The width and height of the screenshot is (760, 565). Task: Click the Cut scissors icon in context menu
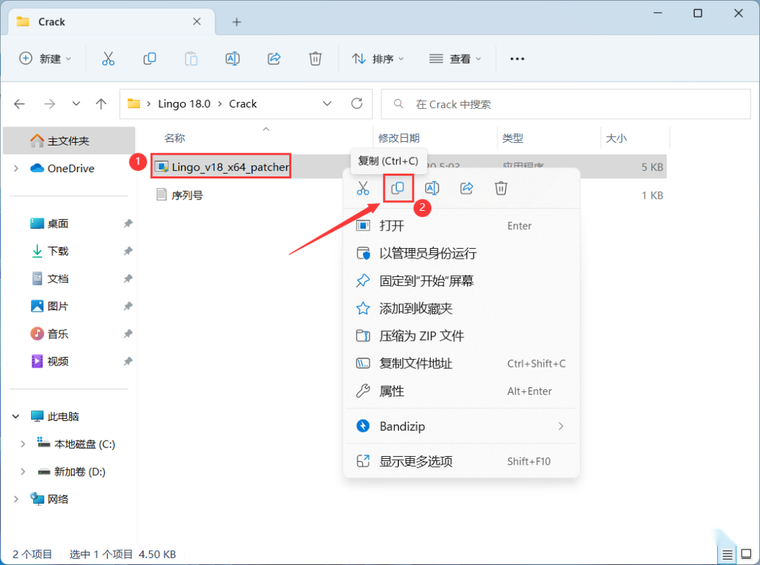coord(363,188)
